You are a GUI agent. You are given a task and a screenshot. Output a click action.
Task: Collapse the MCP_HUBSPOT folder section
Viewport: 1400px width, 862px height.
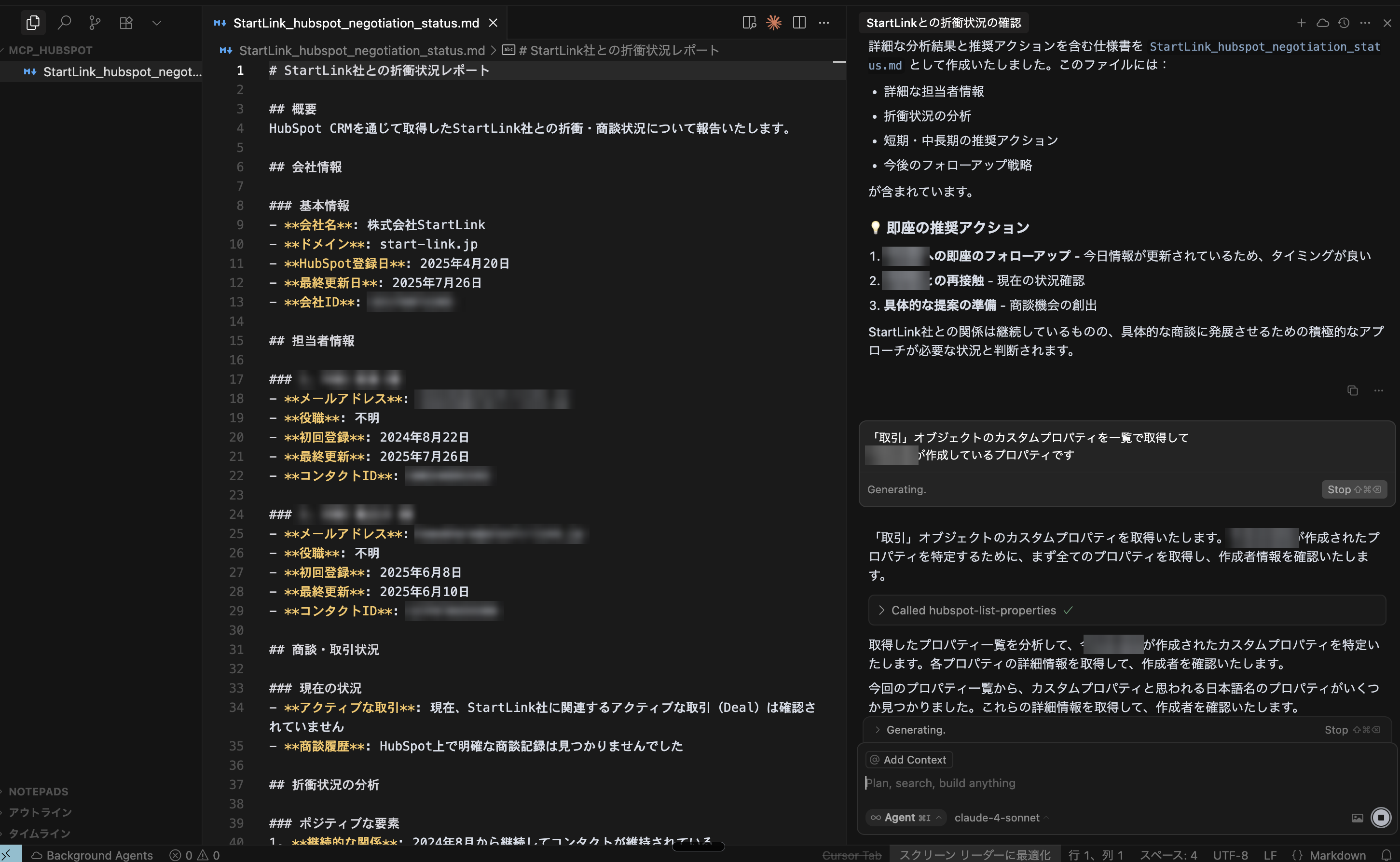coord(50,50)
